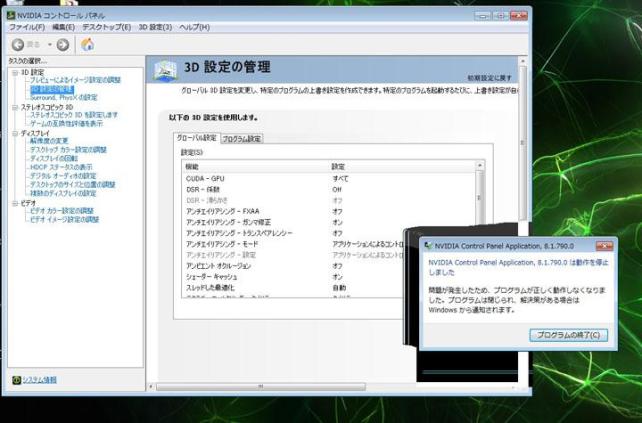Select the アンチエイリアシング - ガンマ修正 row
The height and width of the screenshot is (423, 642).
click(x=329, y=222)
